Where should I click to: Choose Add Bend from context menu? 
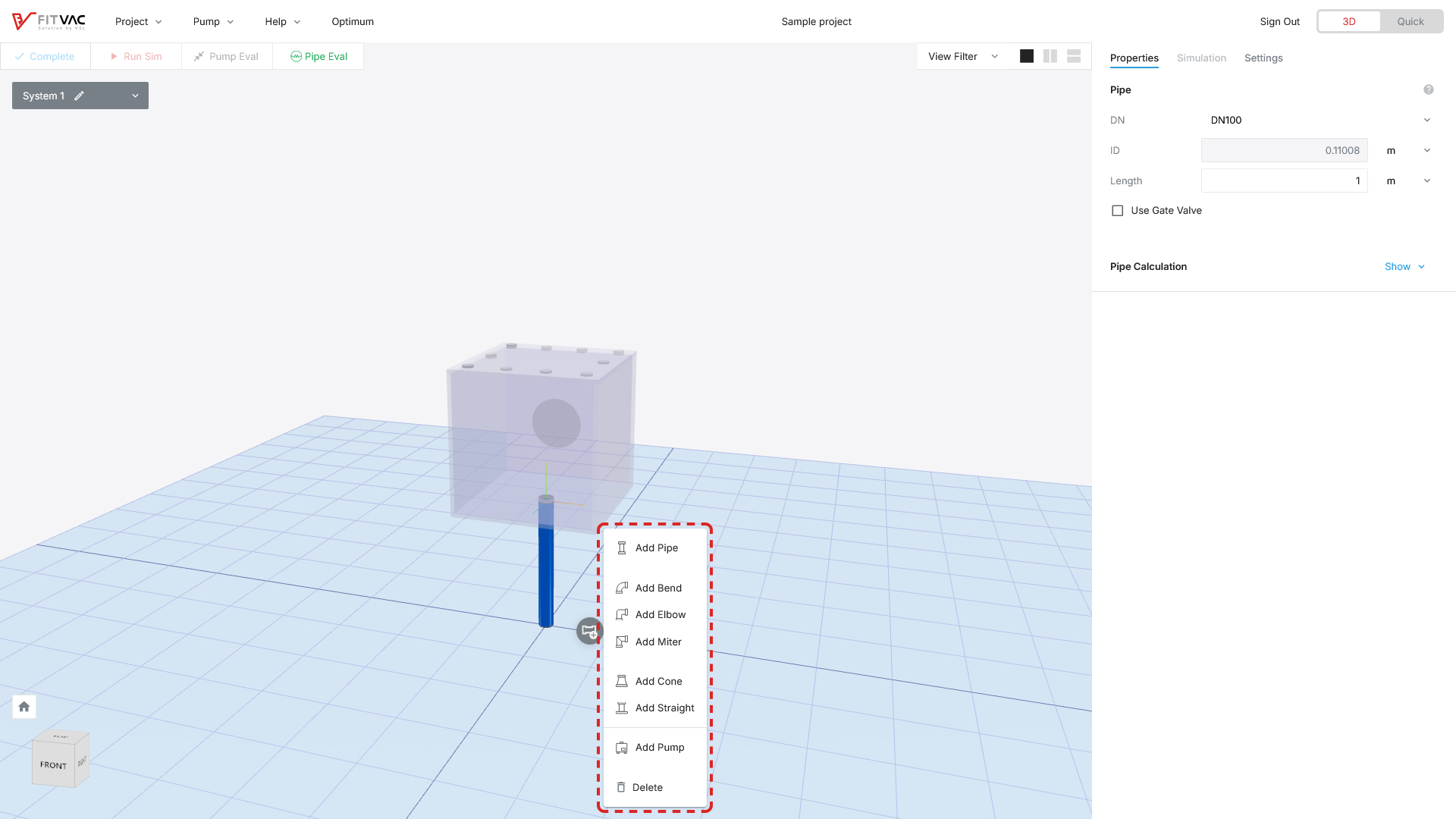click(655, 588)
